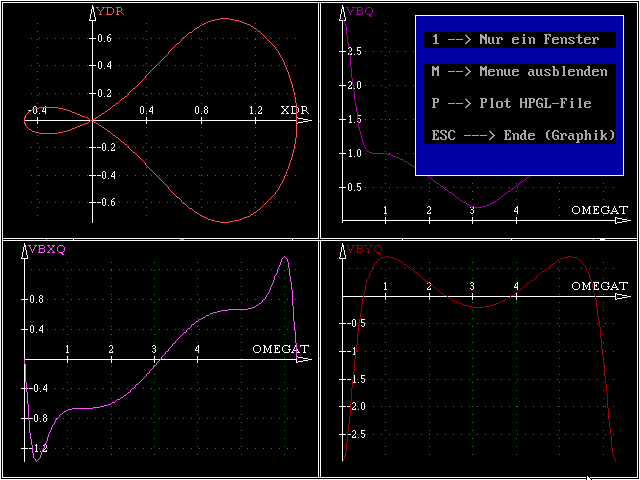Click the peak of the magenta VBXQ curve
Viewport: 640px width, 480px height.
(285, 257)
